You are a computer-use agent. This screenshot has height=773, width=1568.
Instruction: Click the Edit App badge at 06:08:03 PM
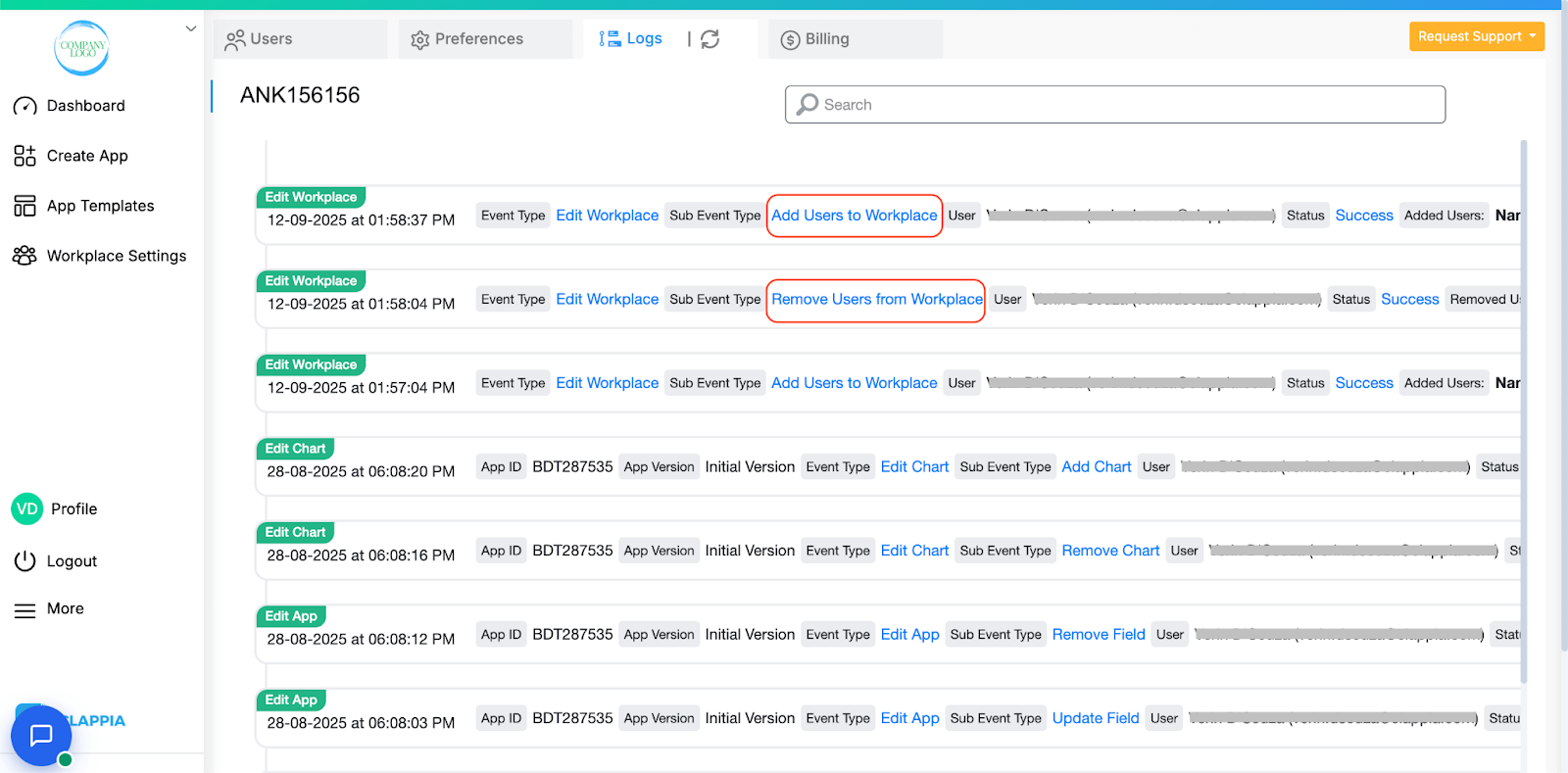tap(291, 700)
